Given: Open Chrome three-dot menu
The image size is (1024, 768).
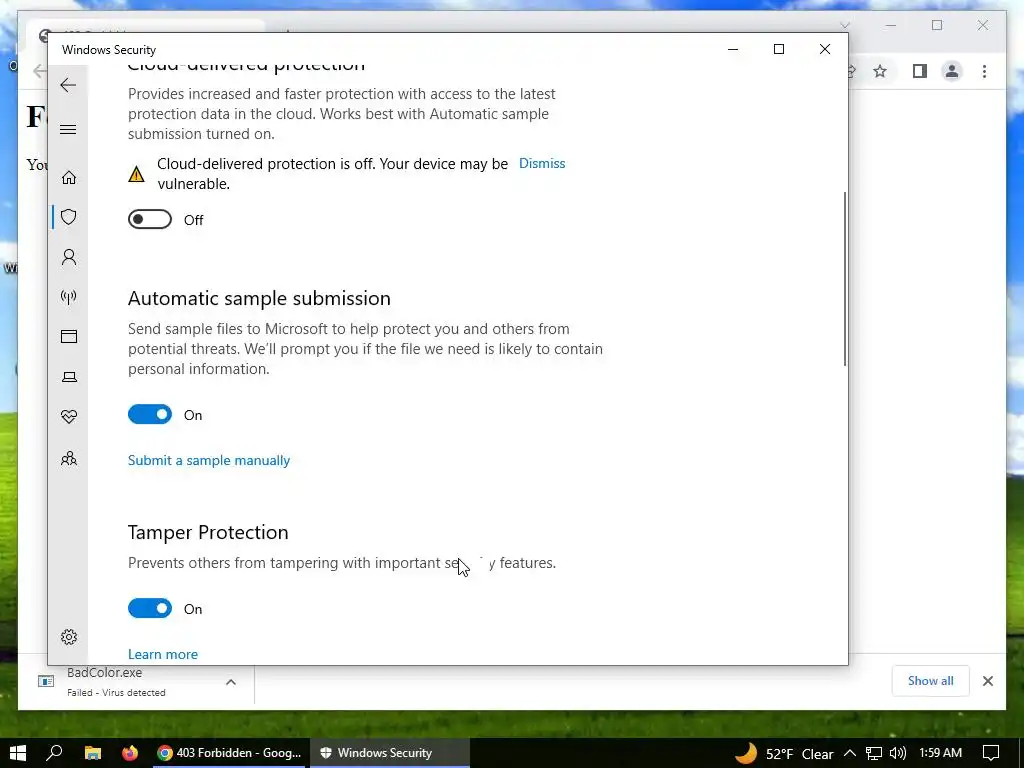Looking at the screenshot, I should point(984,71).
